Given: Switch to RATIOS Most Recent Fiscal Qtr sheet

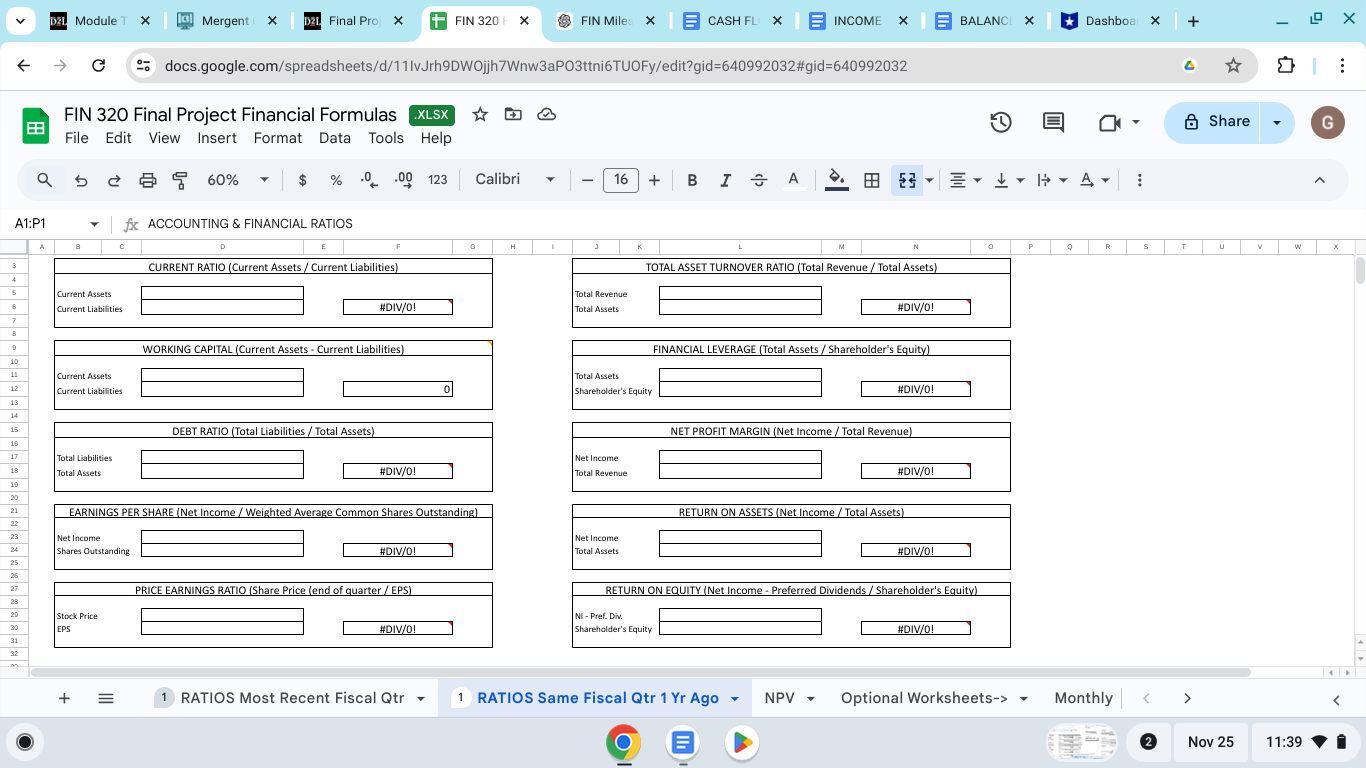Looking at the screenshot, I should [291, 698].
